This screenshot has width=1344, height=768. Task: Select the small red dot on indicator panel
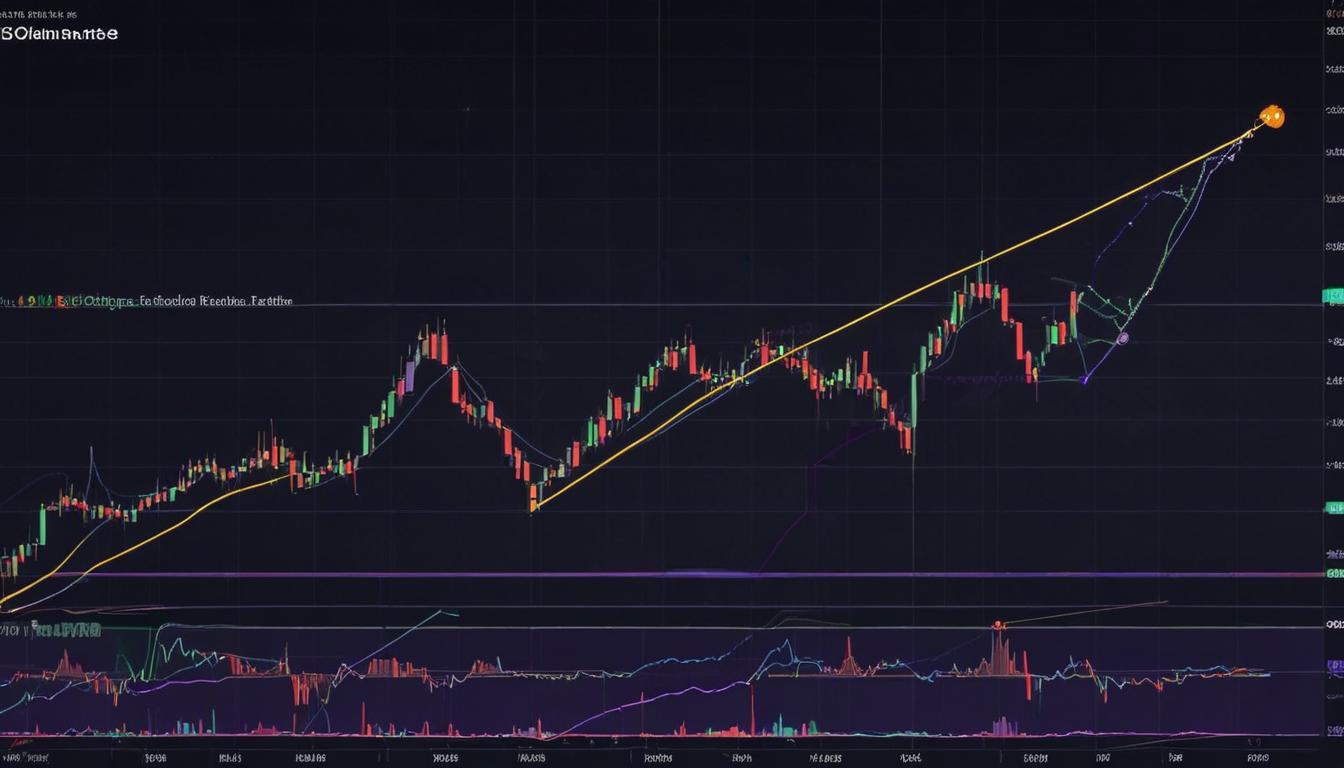click(x=997, y=625)
